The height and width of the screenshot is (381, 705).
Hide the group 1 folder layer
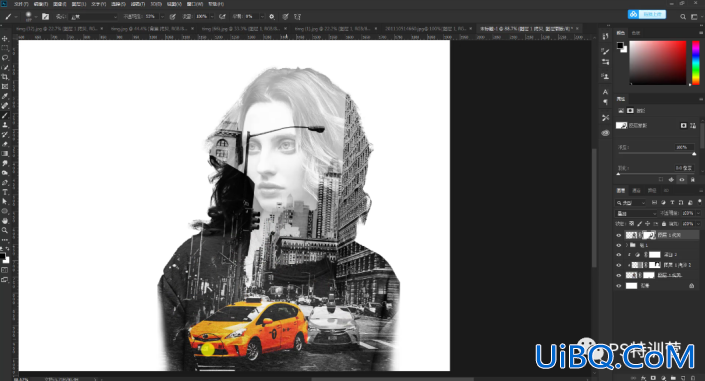(x=619, y=245)
